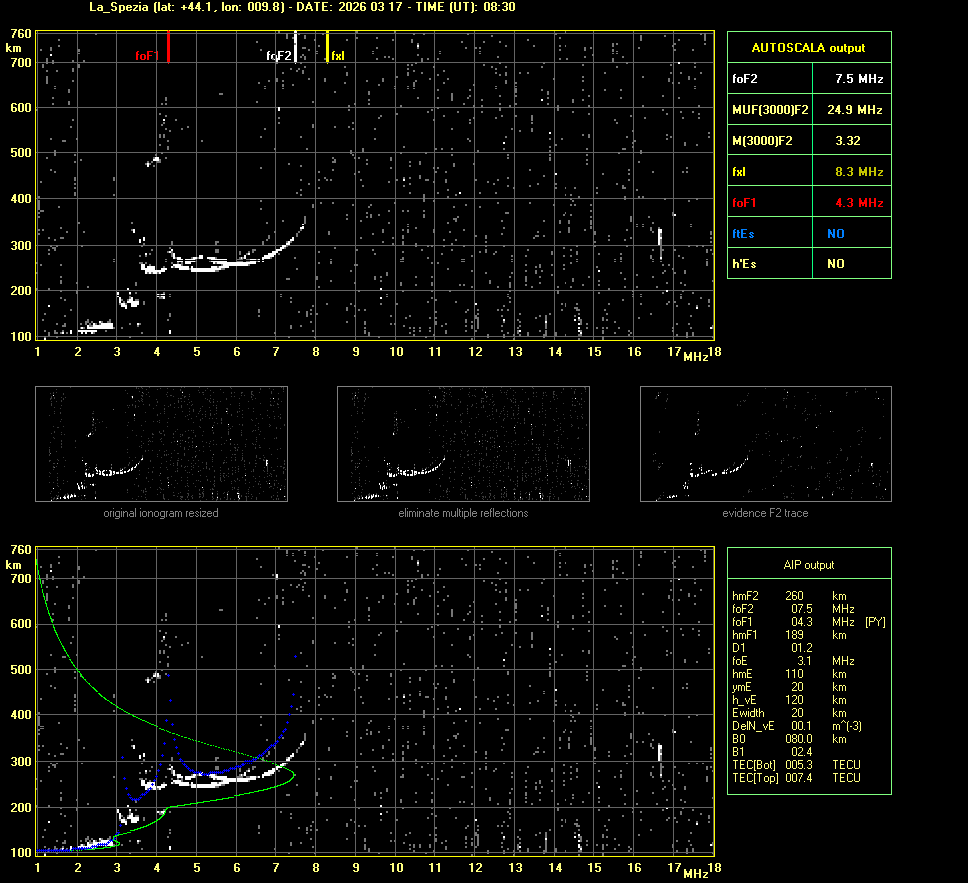Select the evidence F2 trace thumbnail
This screenshot has width=968, height=883.
pos(765,444)
